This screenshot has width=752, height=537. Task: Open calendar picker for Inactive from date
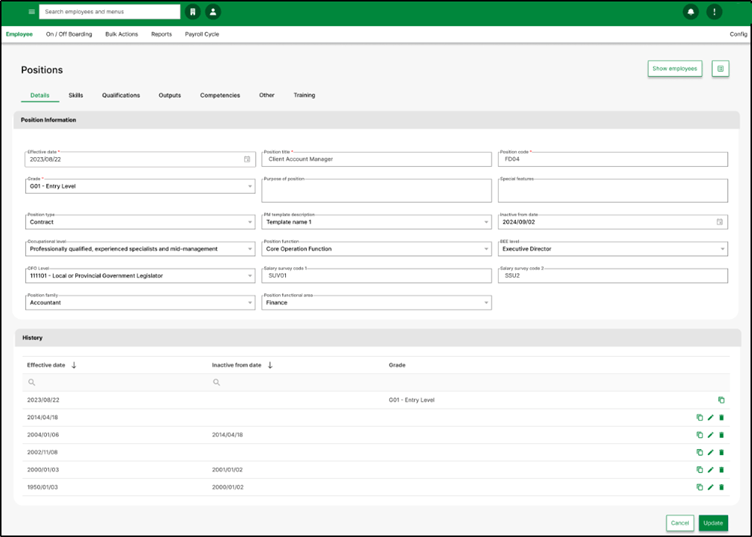(719, 222)
